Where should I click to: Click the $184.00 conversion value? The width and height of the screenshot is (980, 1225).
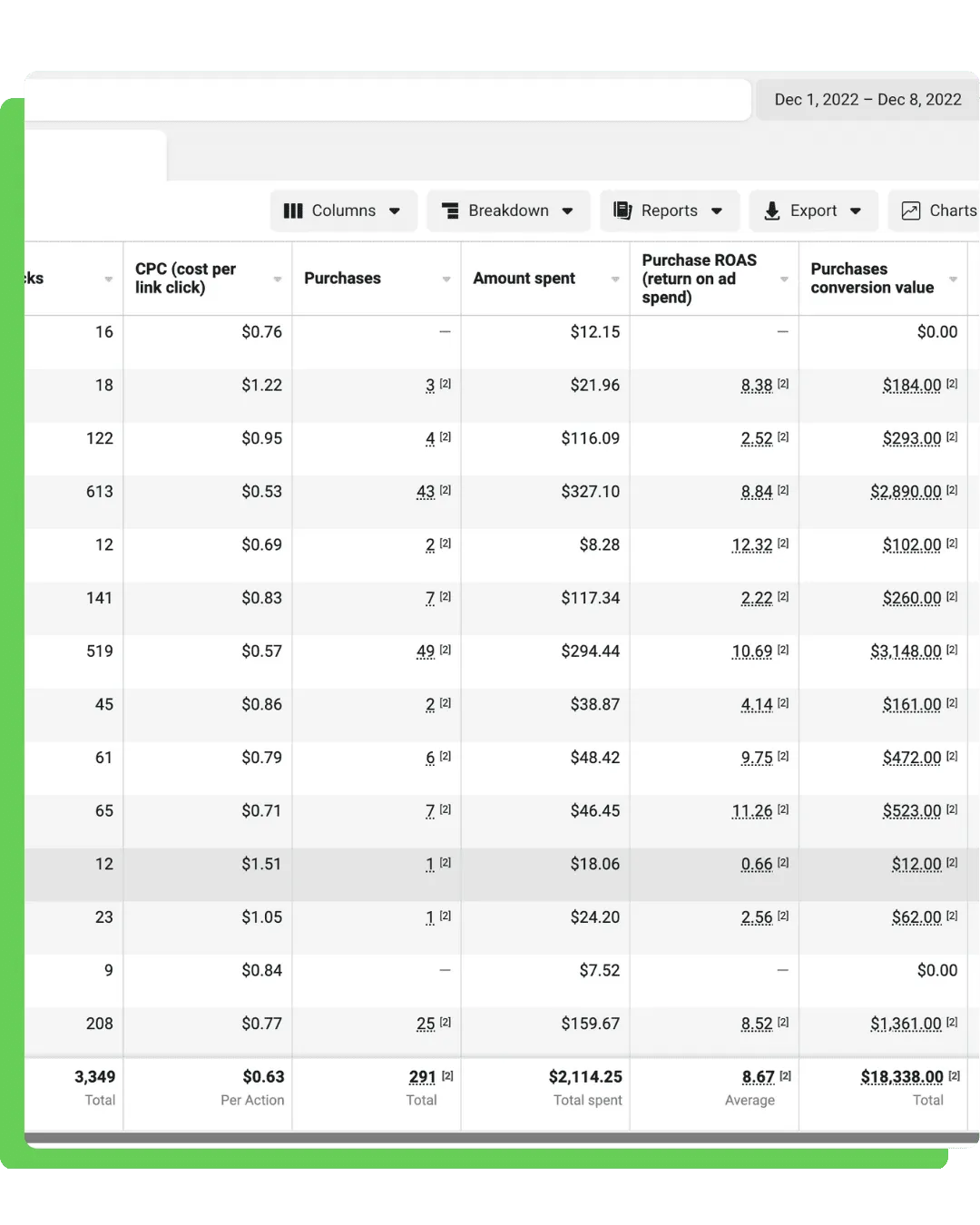coord(912,386)
